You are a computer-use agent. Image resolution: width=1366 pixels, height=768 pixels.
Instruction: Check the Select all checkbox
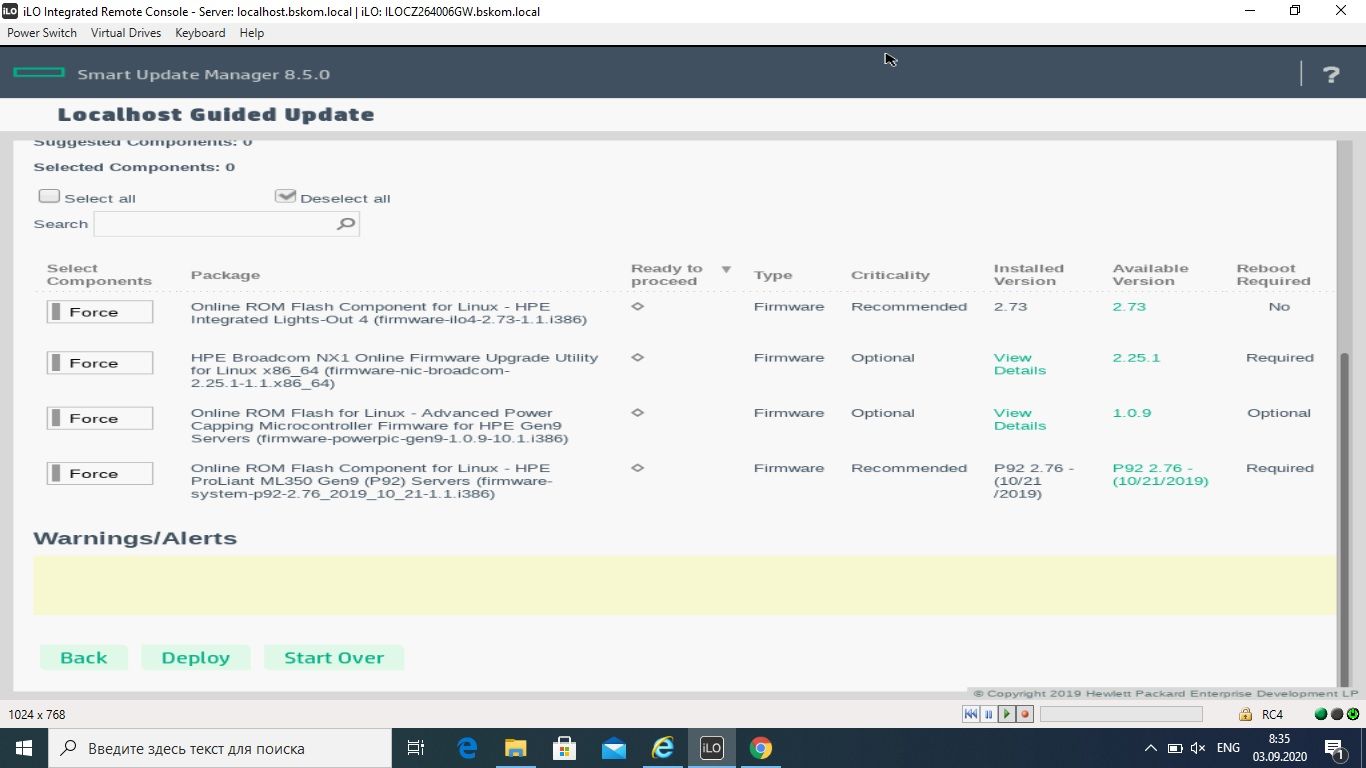[49, 196]
